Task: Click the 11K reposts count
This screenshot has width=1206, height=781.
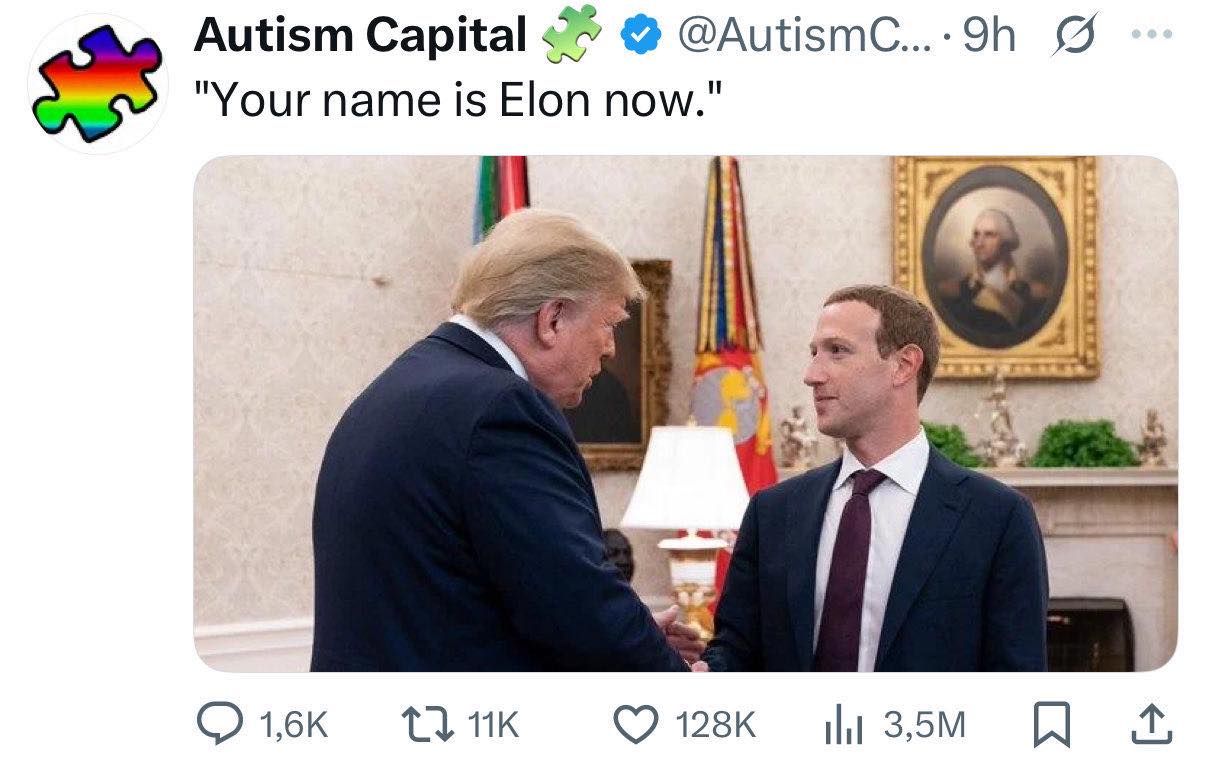Action: 492,725
